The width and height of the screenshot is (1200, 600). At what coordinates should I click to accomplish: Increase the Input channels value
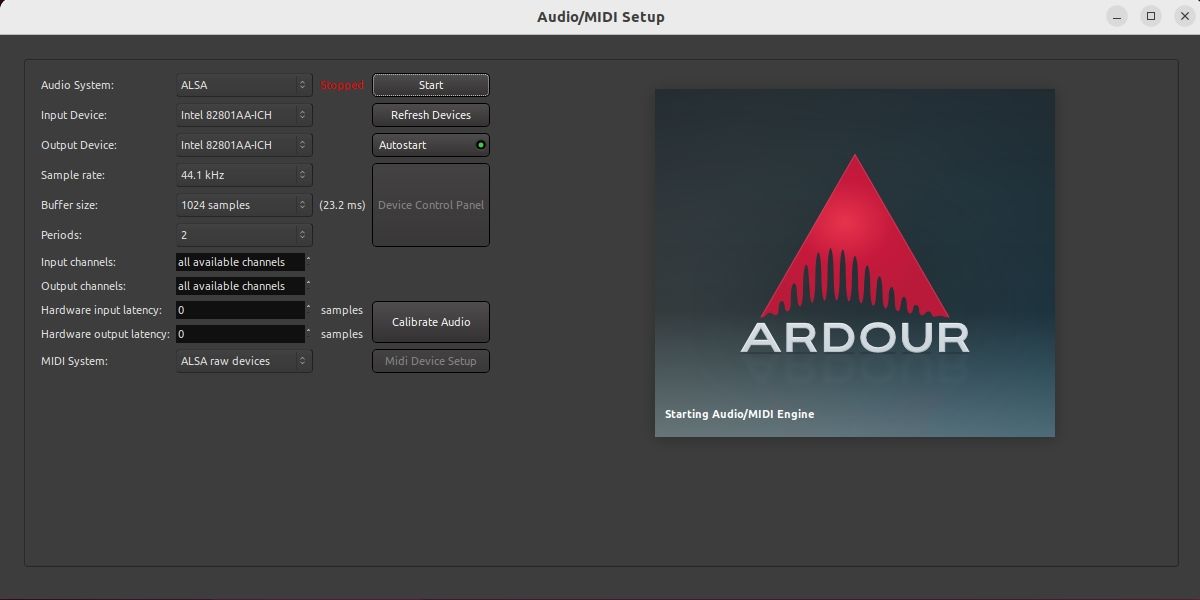(308, 258)
